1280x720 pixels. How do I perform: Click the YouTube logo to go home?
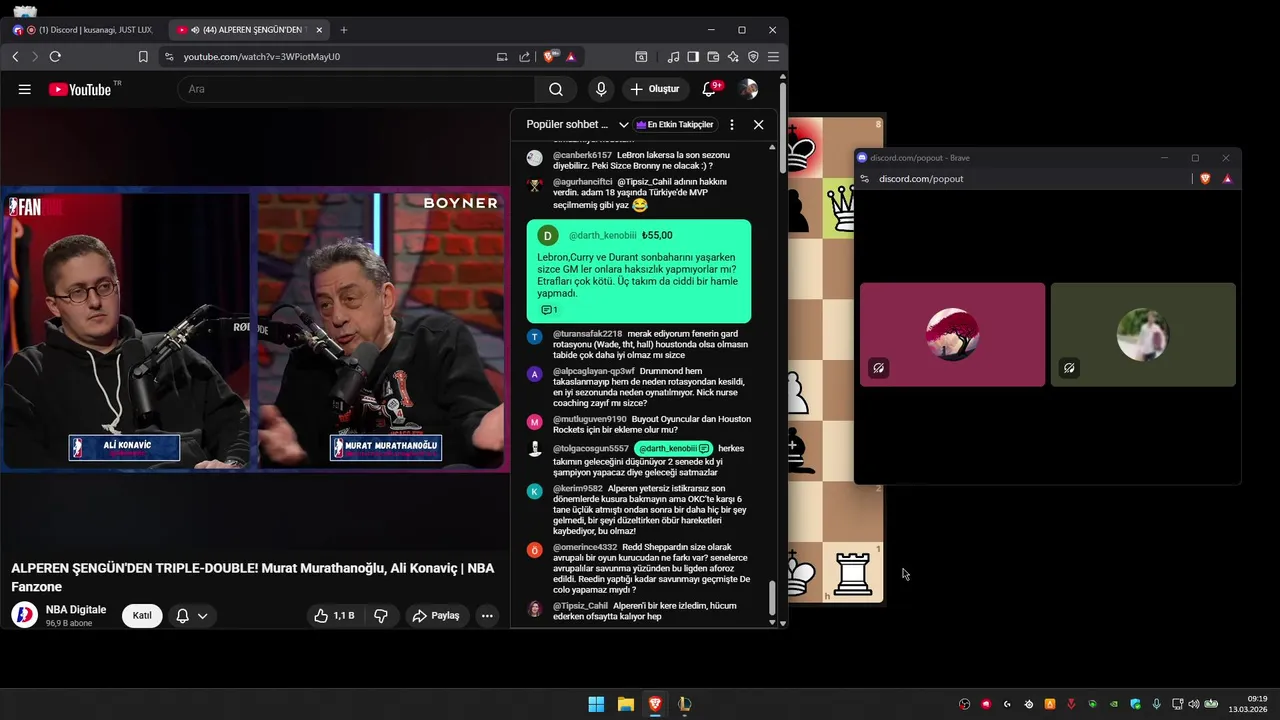tap(80, 89)
